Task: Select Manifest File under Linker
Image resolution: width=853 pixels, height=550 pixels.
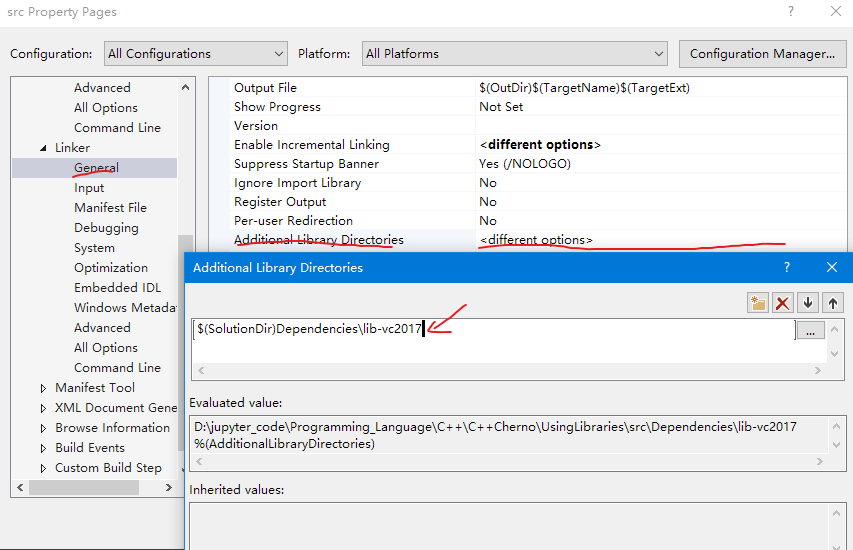Action: (x=110, y=208)
